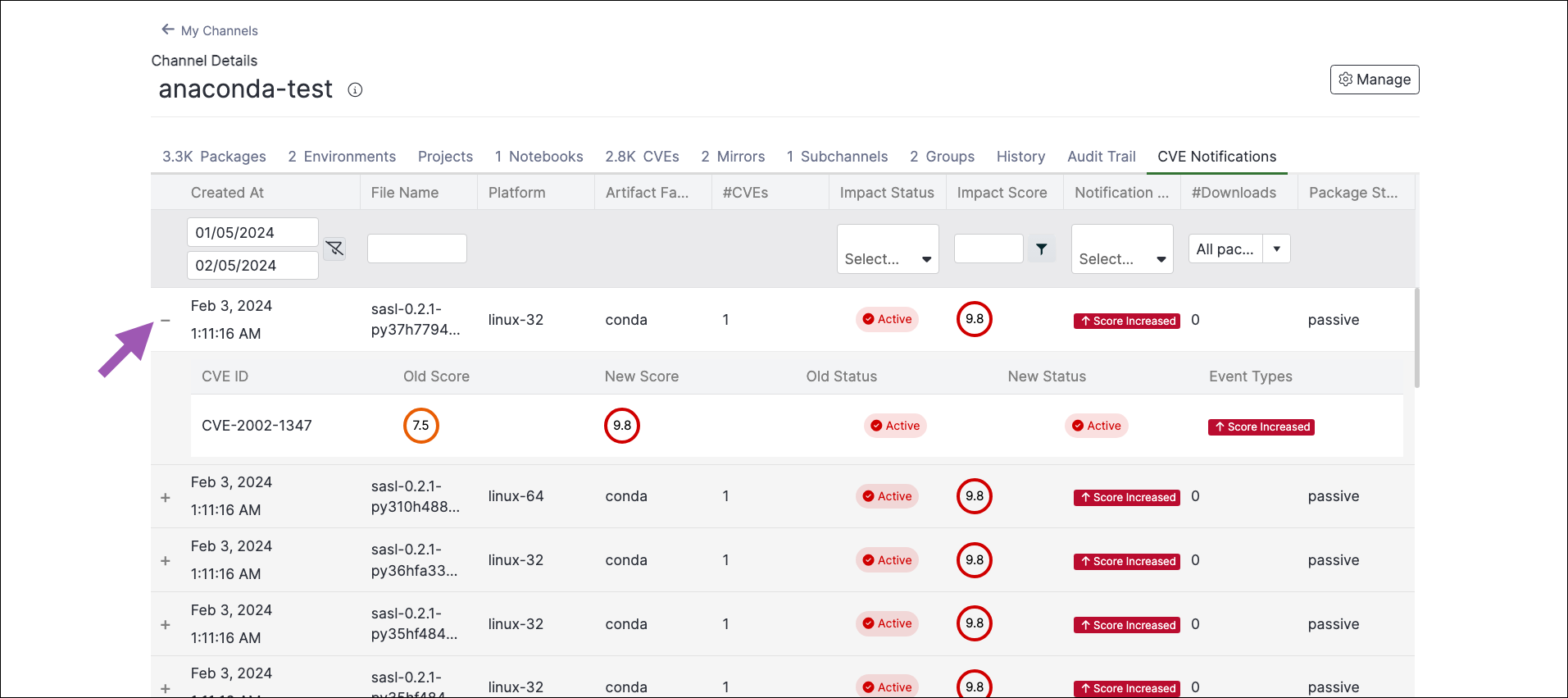
Task: Click the Active old status badge for CVE-2002-1347
Action: (x=895, y=426)
